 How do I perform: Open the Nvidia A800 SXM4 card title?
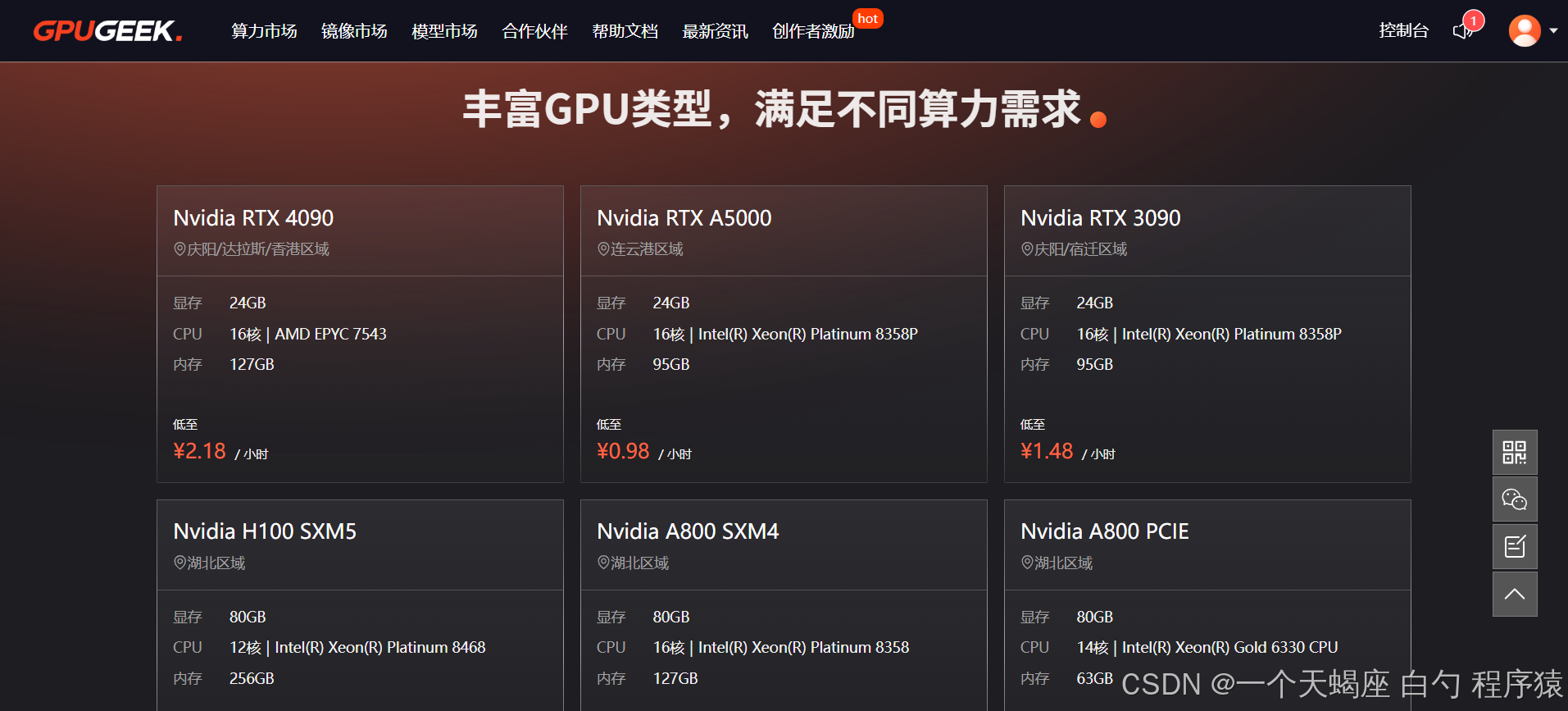pyautogui.click(x=688, y=531)
